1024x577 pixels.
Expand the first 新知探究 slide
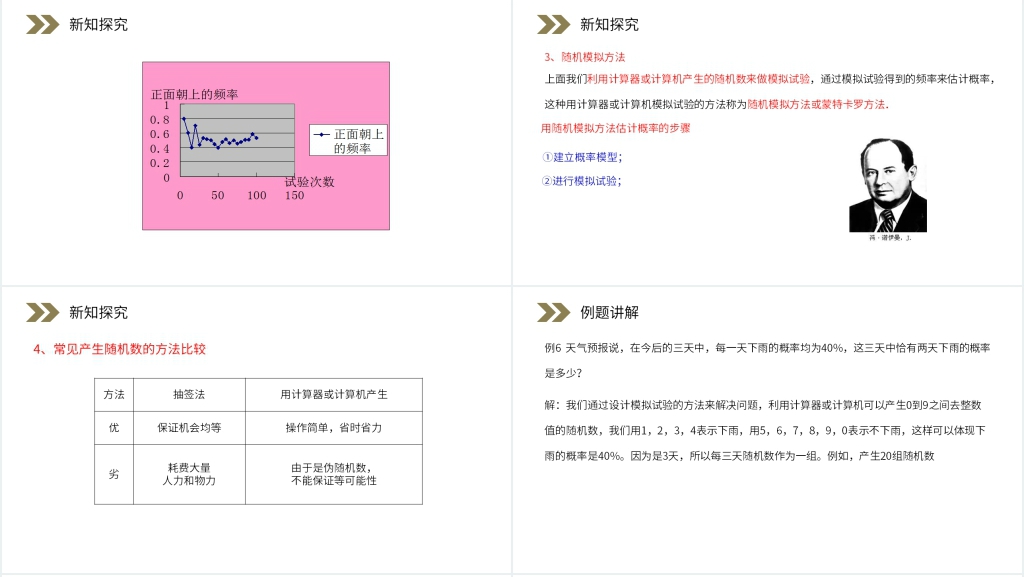pyautogui.click(x=256, y=144)
